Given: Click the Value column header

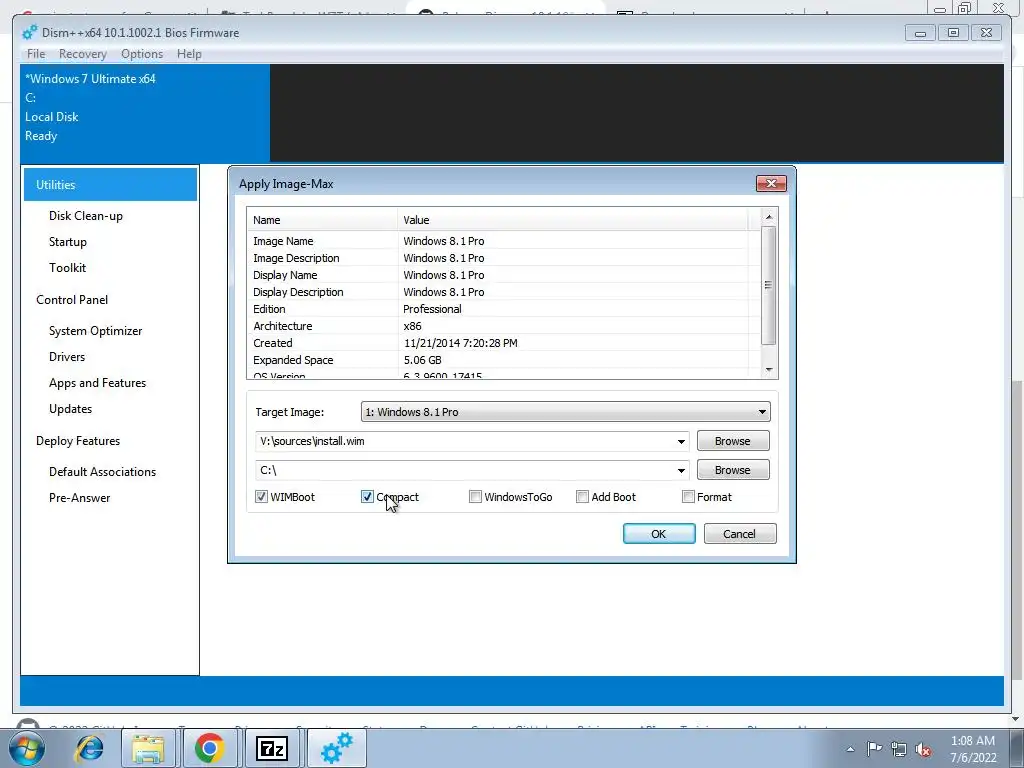Looking at the screenshot, I should point(573,220).
